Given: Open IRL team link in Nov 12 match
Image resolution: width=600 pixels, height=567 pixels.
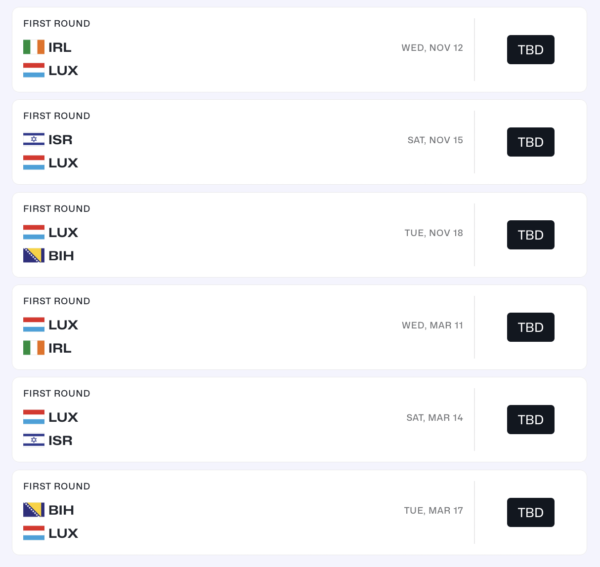Looking at the screenshot, I should (60, 47).
